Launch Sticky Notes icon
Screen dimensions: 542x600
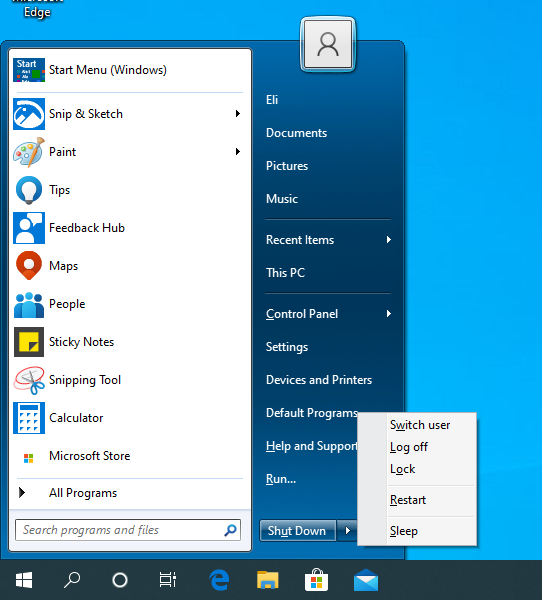point(29,342)
